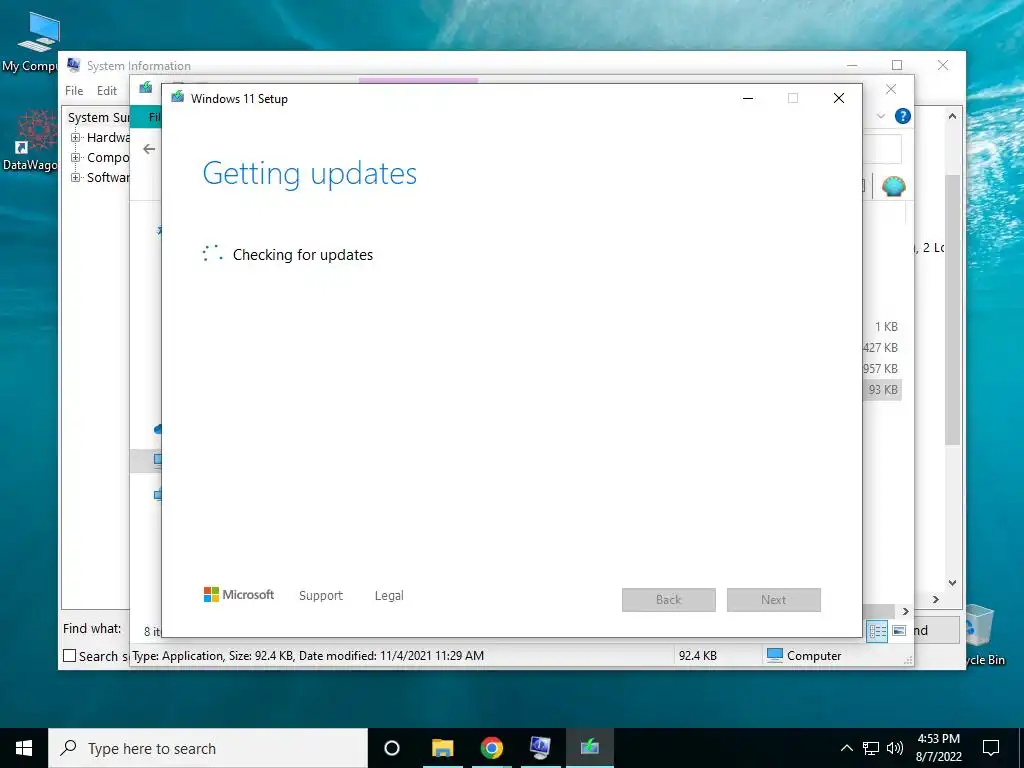
Task: Click the taskbar search box
Action: coord(208,748)
